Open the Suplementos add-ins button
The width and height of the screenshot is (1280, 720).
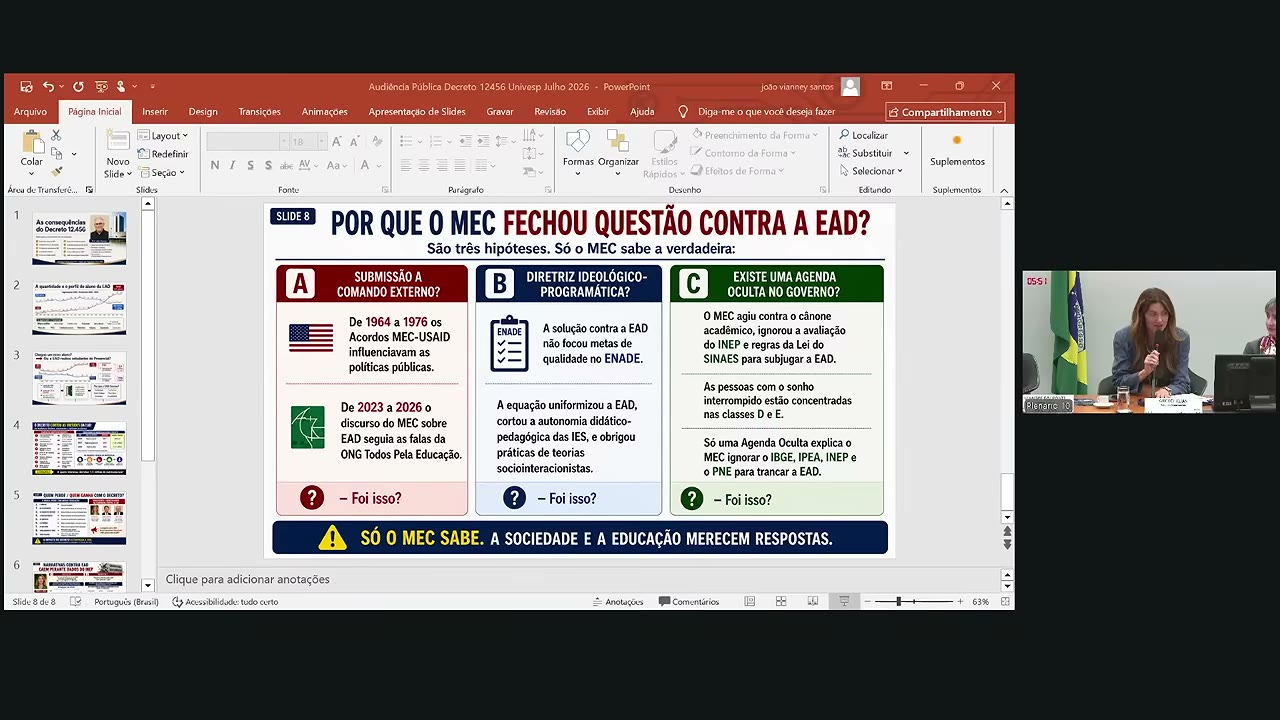pos(957,150)
